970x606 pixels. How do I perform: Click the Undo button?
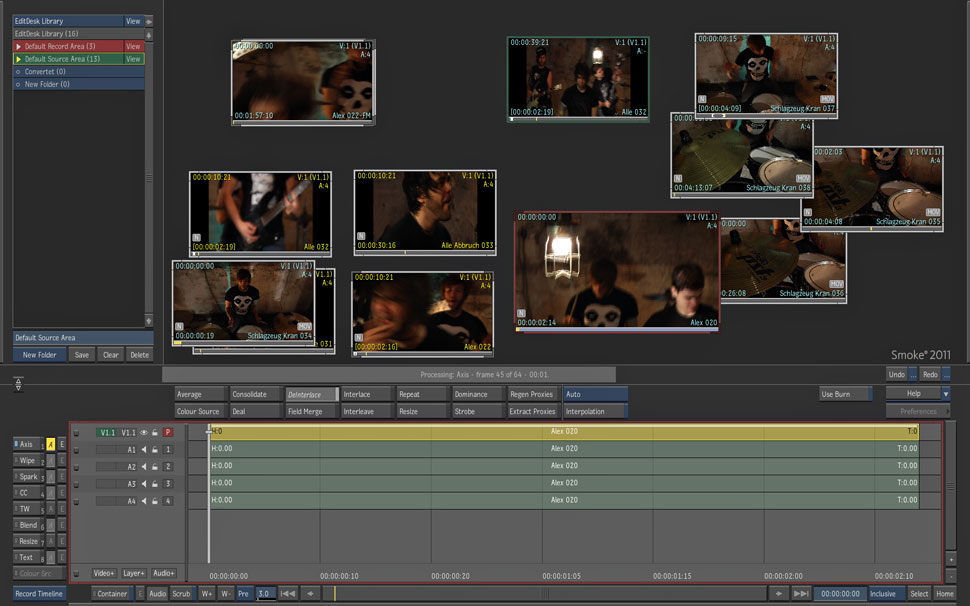tap(896, 374)
